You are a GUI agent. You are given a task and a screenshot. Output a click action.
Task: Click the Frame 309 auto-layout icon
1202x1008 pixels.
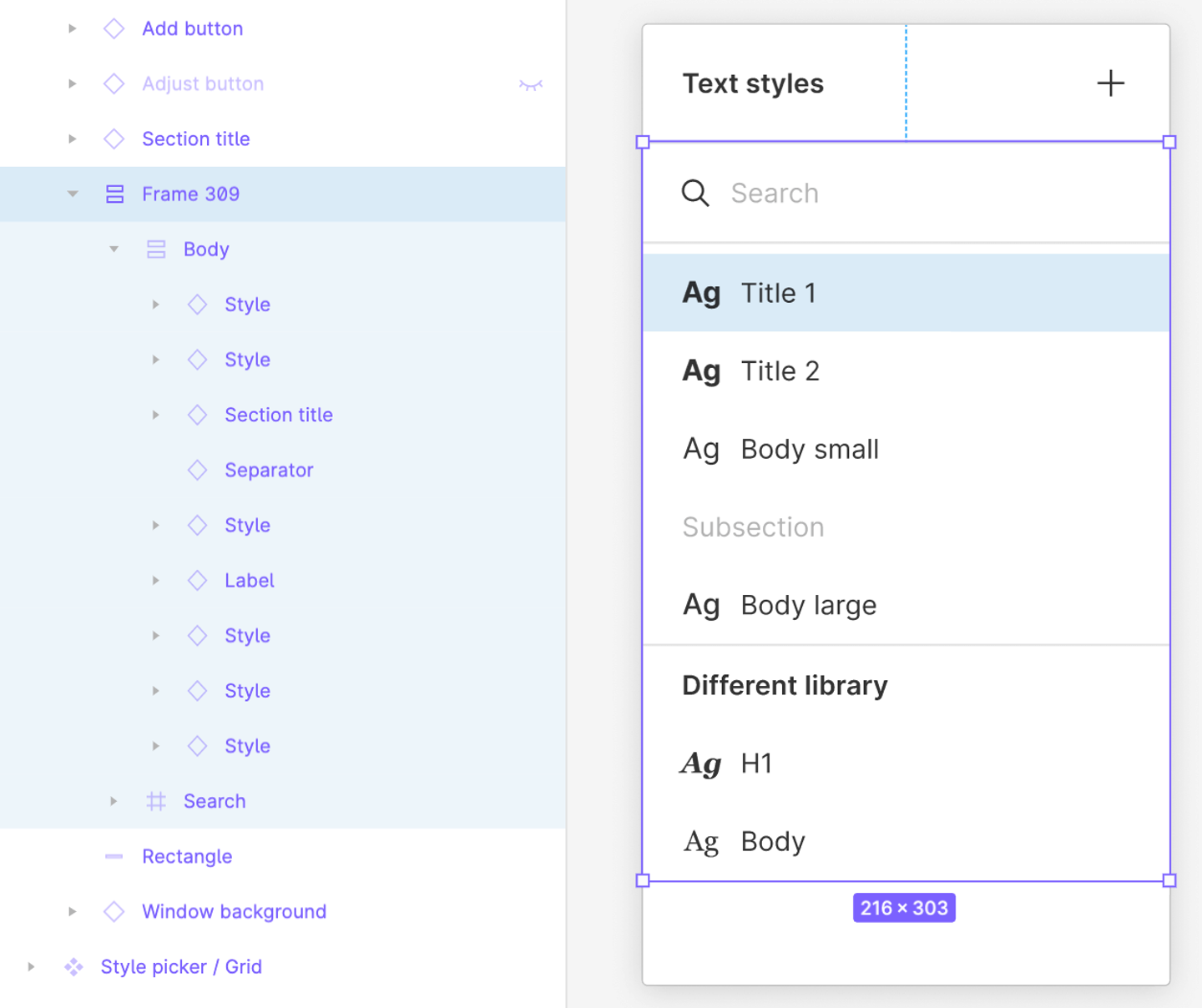click(x=115, y=194)
